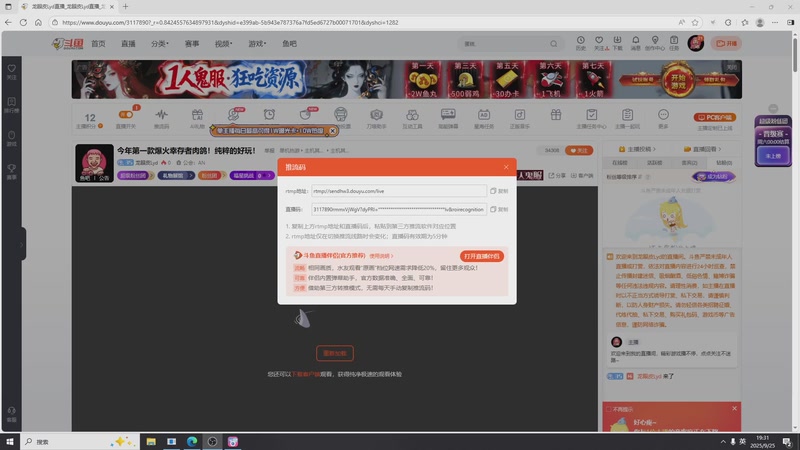The image size is (800, 450).
Task: Open 任务 tasks icon in the header
Action: pos(674,43)
